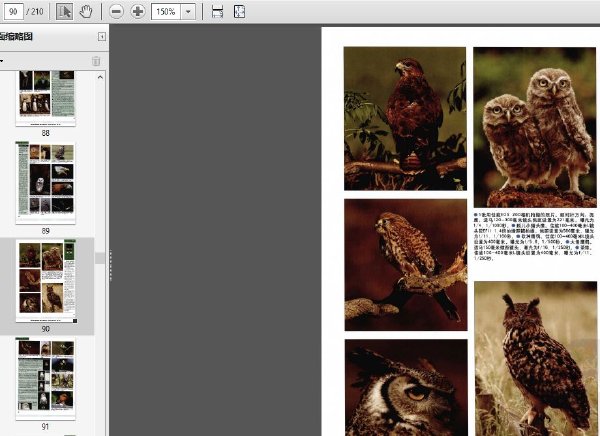Click the trash icon in thumbnails panel

96,61
